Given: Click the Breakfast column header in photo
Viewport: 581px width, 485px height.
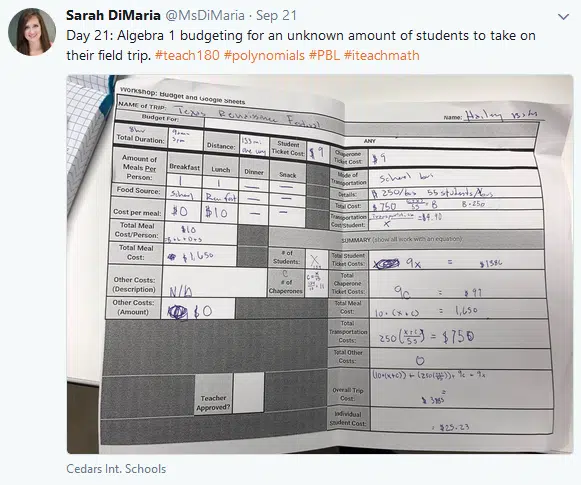Looking at the screenshot, I should 185,167.
